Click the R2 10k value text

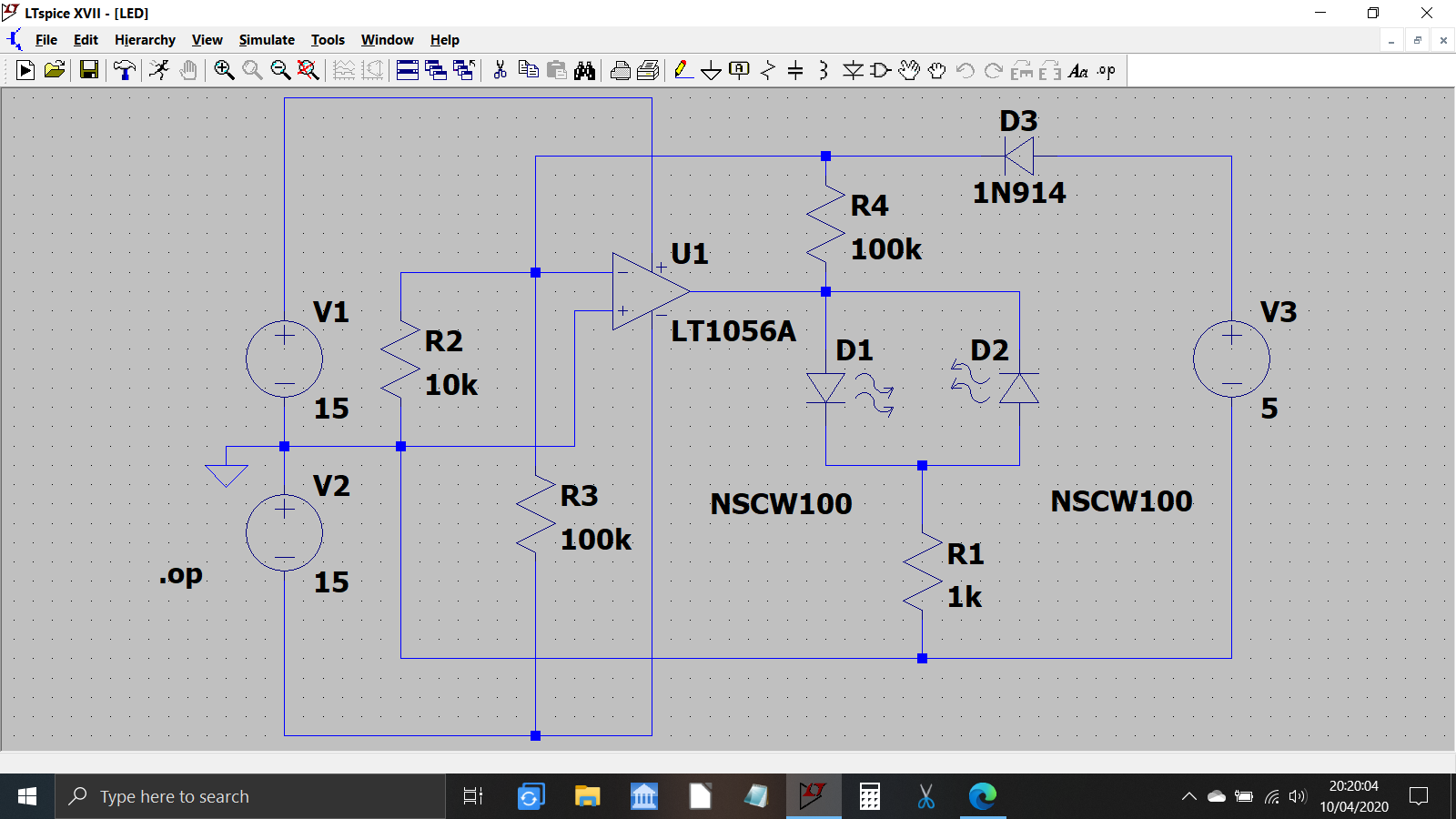[x=451, y=385]
